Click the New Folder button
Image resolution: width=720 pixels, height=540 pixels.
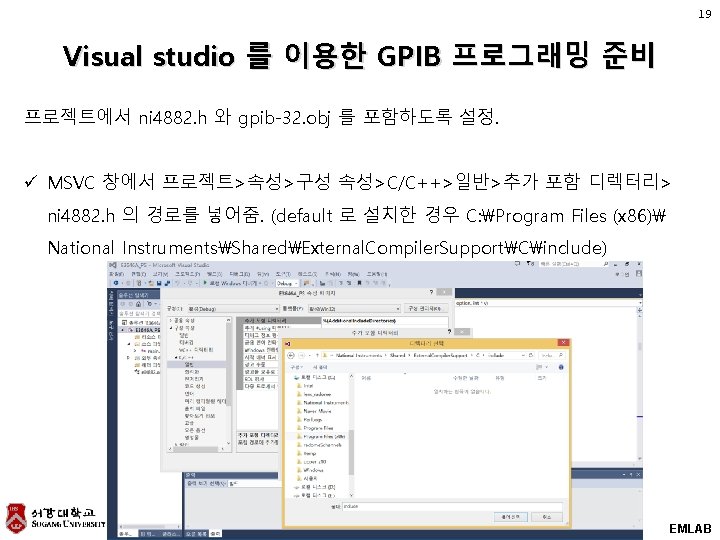coord(320,367)
